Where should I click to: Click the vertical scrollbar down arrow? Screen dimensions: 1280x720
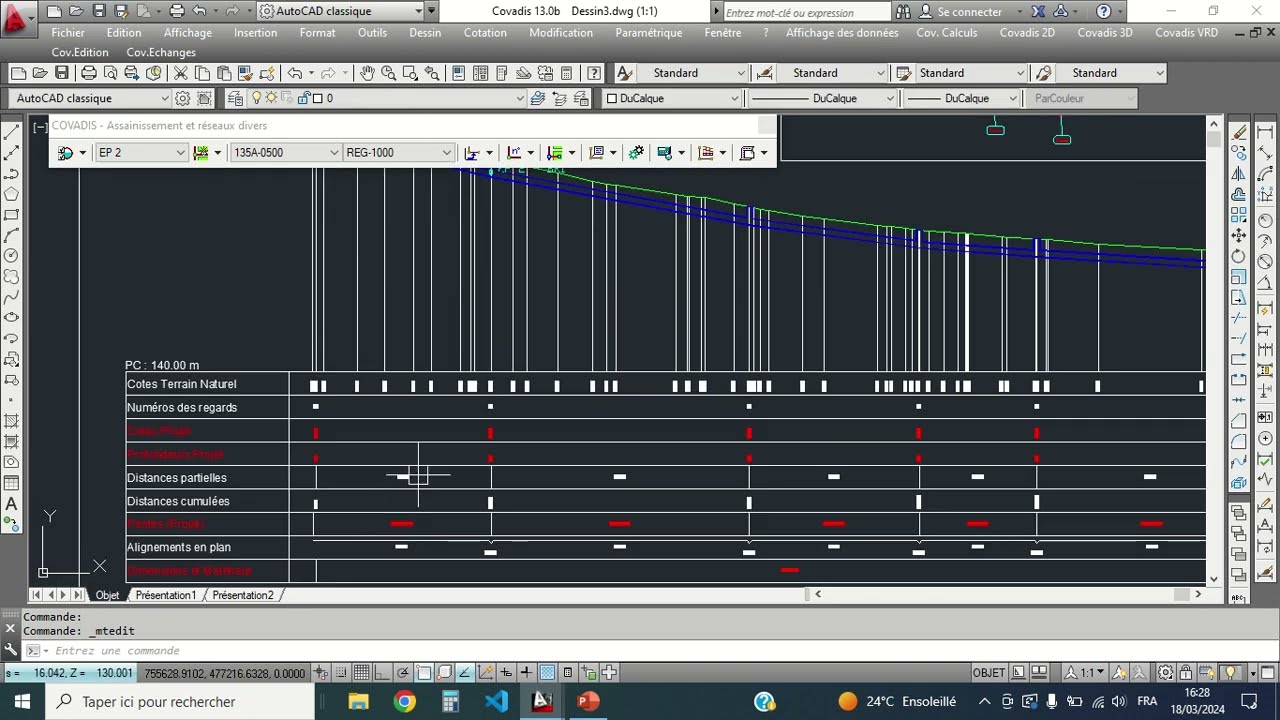[x=1214, y=578]
